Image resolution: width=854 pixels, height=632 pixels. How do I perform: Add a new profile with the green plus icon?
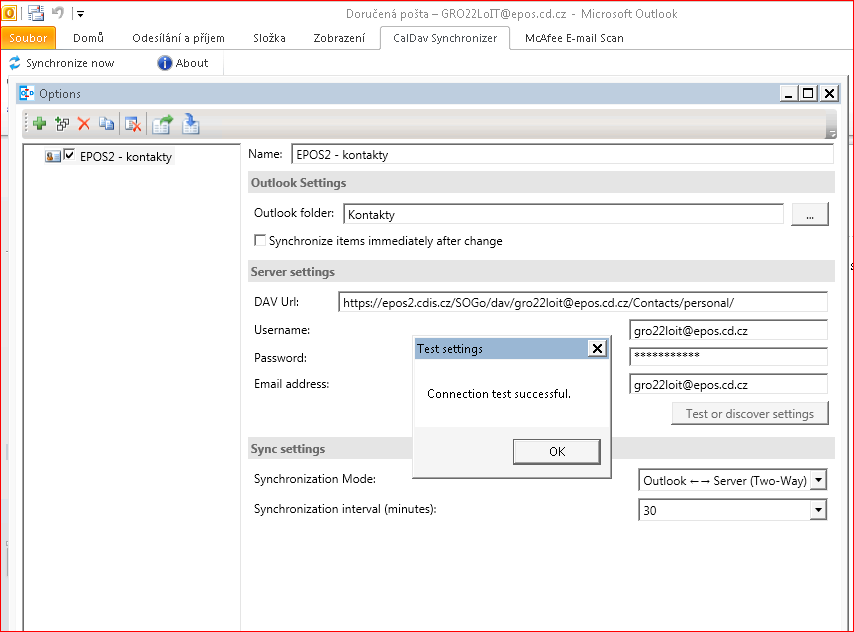coord(39,124)
